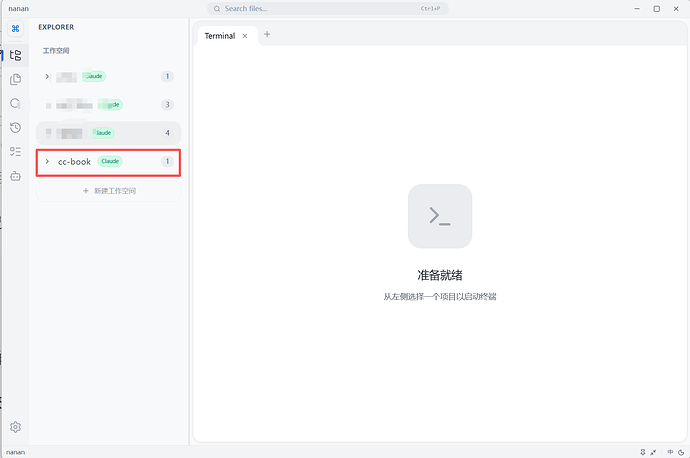The width and height of the screenshot is (690, 458).
Task: Open the search magnifier in the left sidebar
Action: pos(15,103)
